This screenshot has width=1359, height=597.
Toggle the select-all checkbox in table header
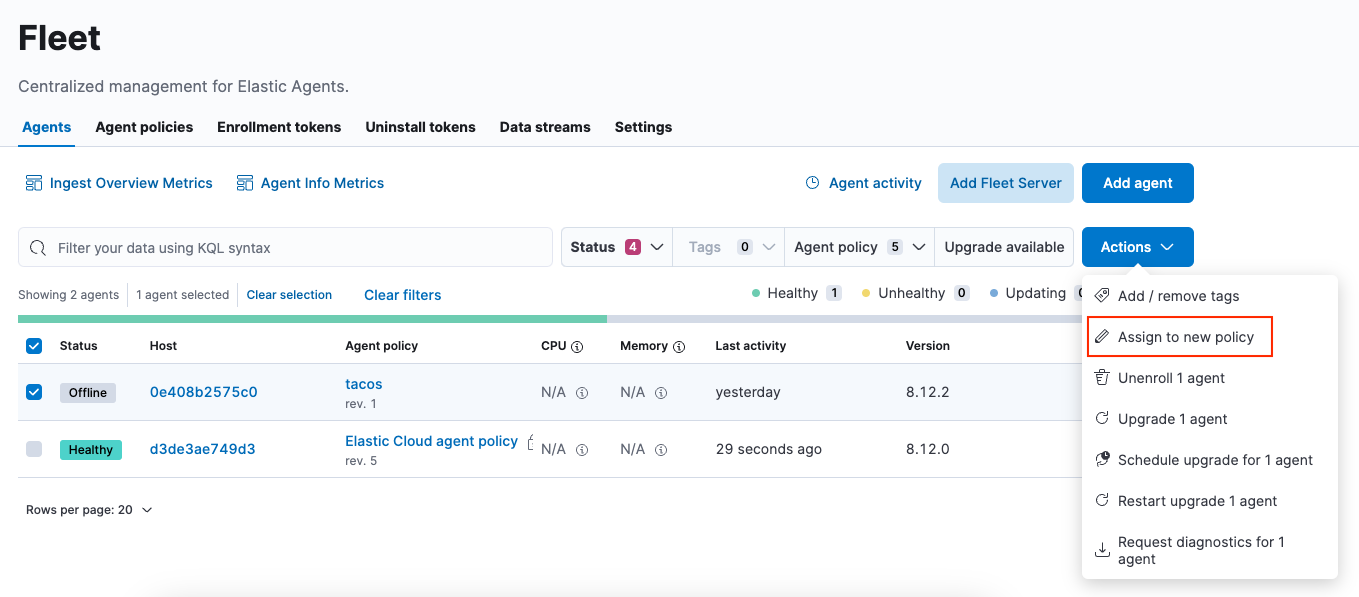(x=34, y=345)
